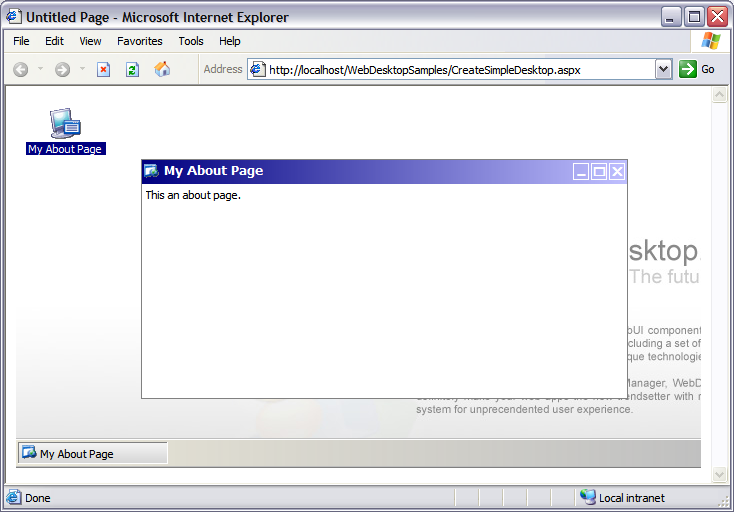
Task: Click the Forward navigation arrow icon
Action: click(x=62, y=69)
